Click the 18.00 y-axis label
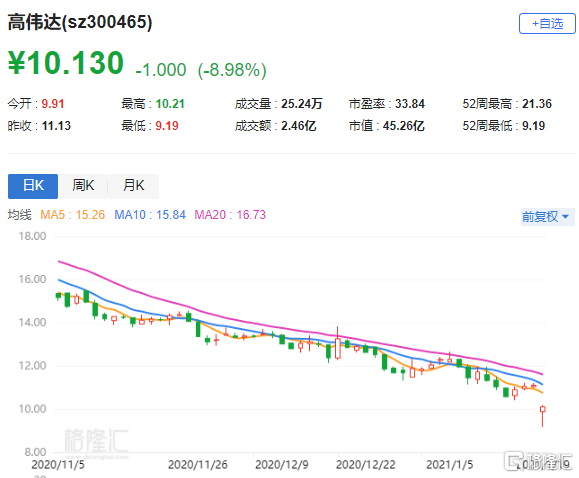This screenshot has height=478, width=579. tap(32, 236)
